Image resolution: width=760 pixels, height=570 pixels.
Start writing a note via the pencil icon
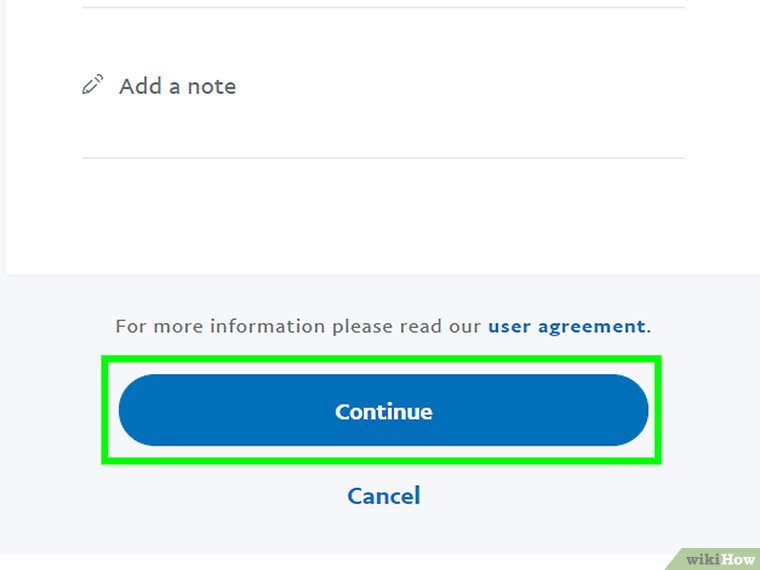pyautogui.click(x=92, y=86)
